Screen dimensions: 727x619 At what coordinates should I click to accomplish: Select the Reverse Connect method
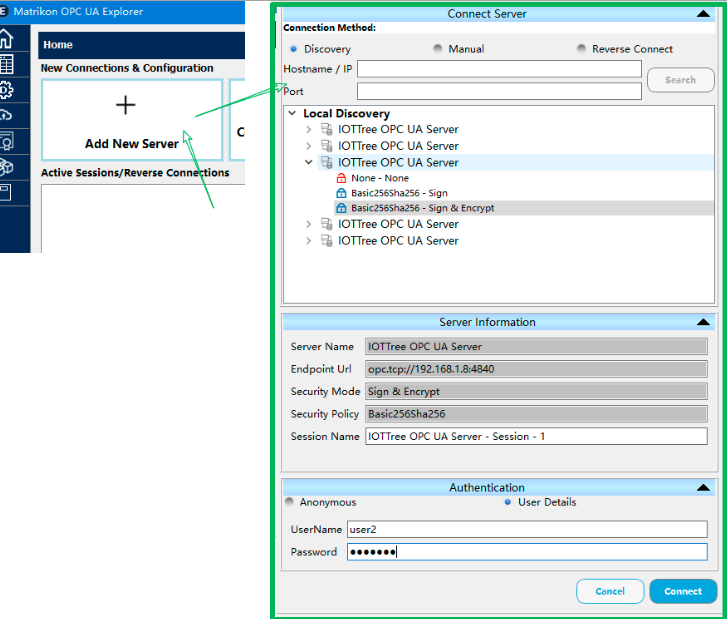click(x=581, y=49)
